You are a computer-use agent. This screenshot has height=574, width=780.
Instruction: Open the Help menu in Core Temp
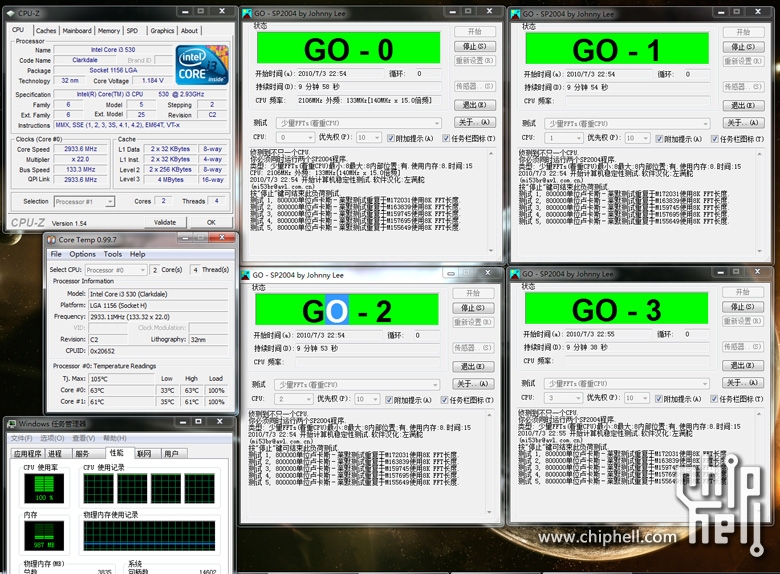coord(138,254)
